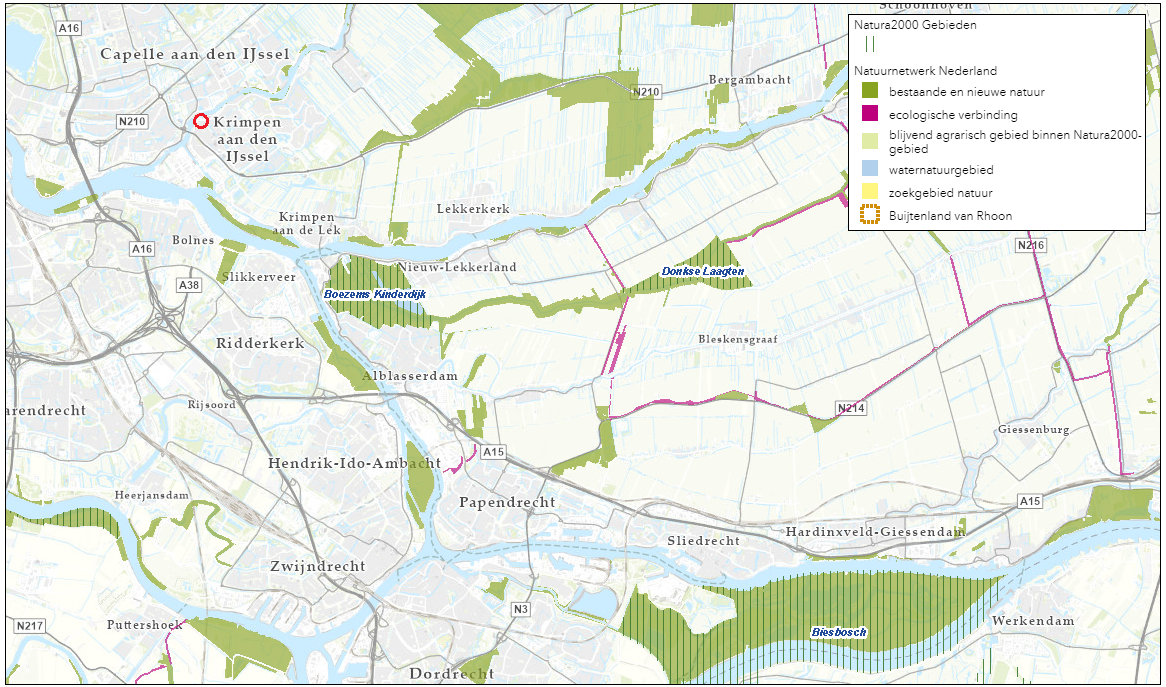Click the 'Natuurnetwerk Nederland' legend heading
Image resolution: width=1166 pixels, height=687 pixels.
[x=925, y=71]
